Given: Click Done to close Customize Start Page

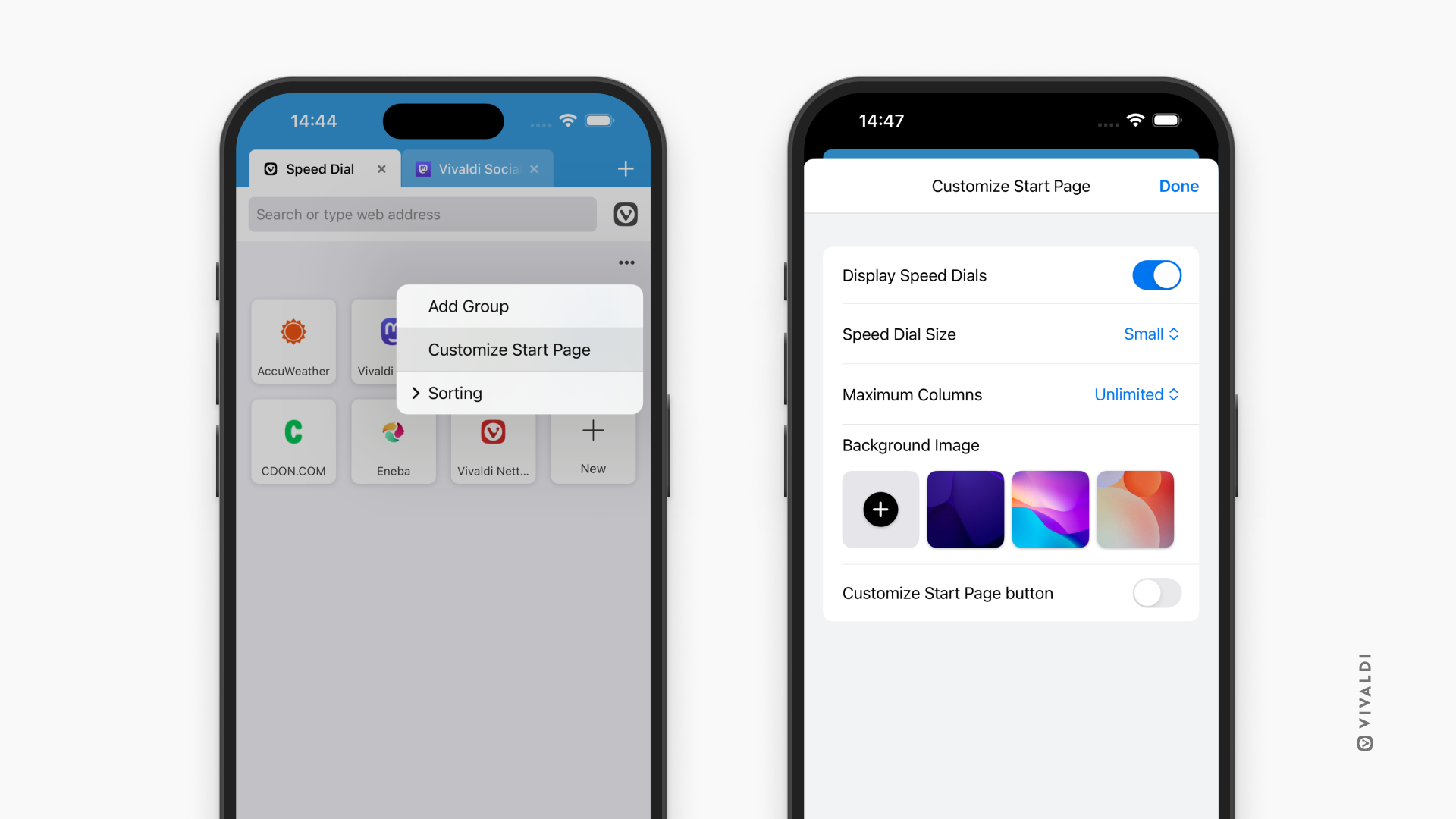Looking at the screenshot, I should (1178, 186).
